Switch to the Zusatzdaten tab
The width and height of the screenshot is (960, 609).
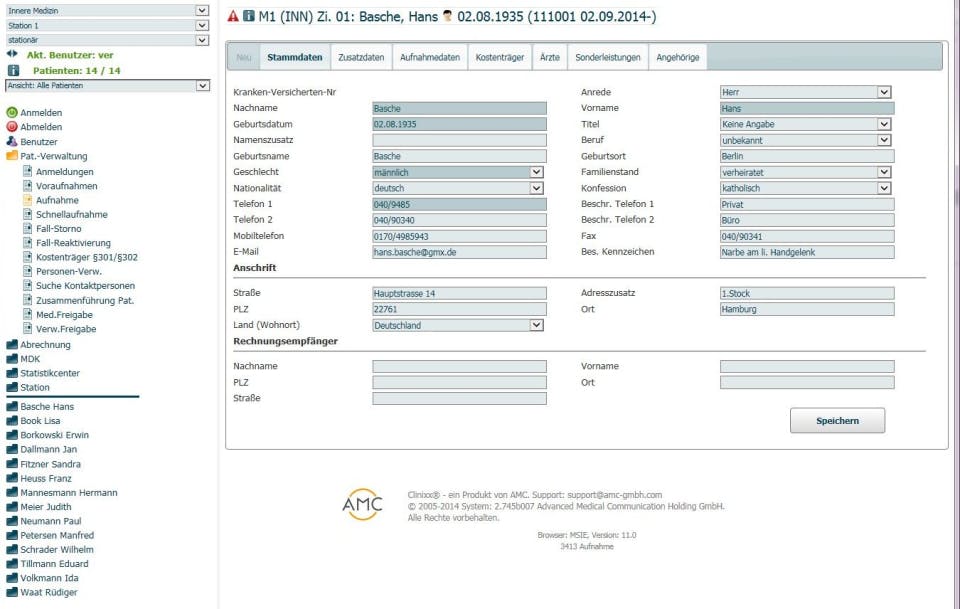(x=361, y=57)
